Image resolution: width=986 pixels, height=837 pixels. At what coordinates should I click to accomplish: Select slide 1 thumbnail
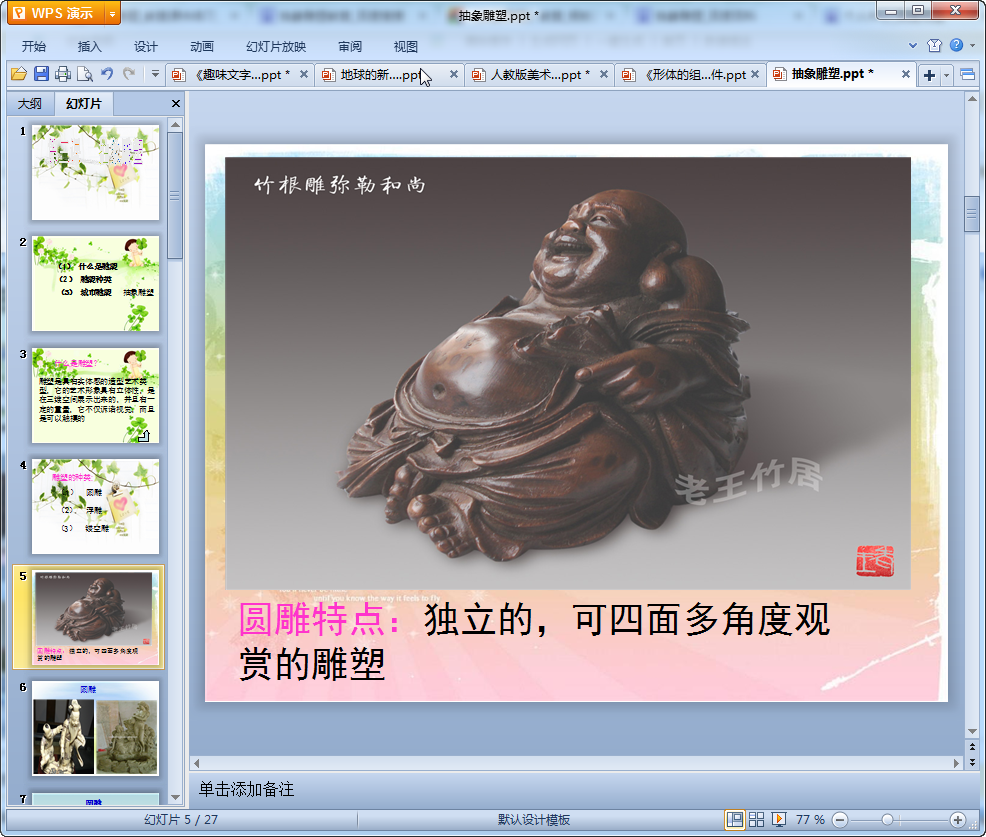pos(96,172)
